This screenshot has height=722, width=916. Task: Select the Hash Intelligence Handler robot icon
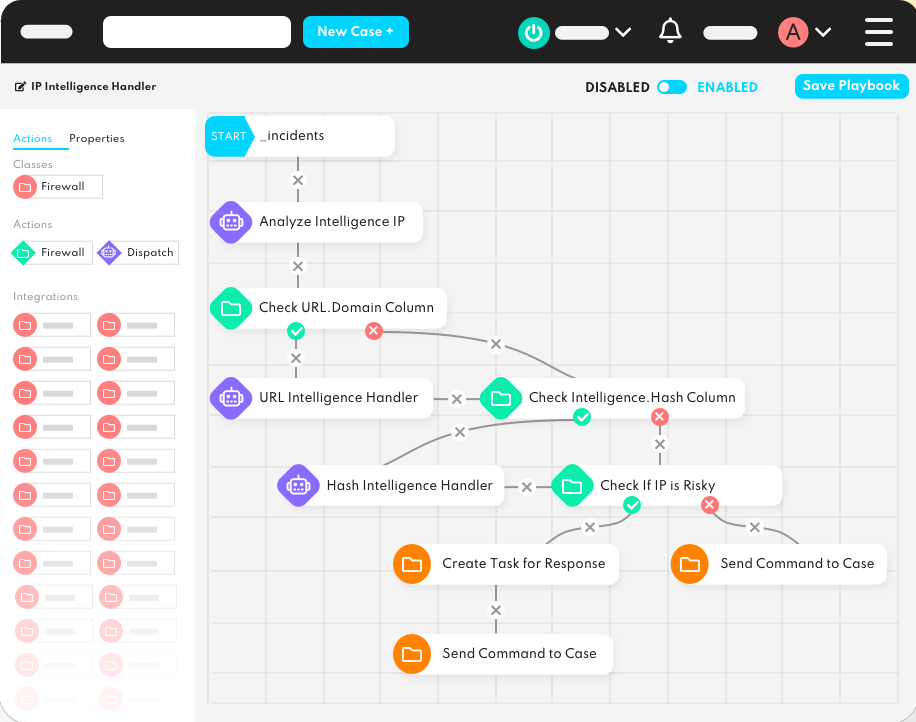(298, 486)
